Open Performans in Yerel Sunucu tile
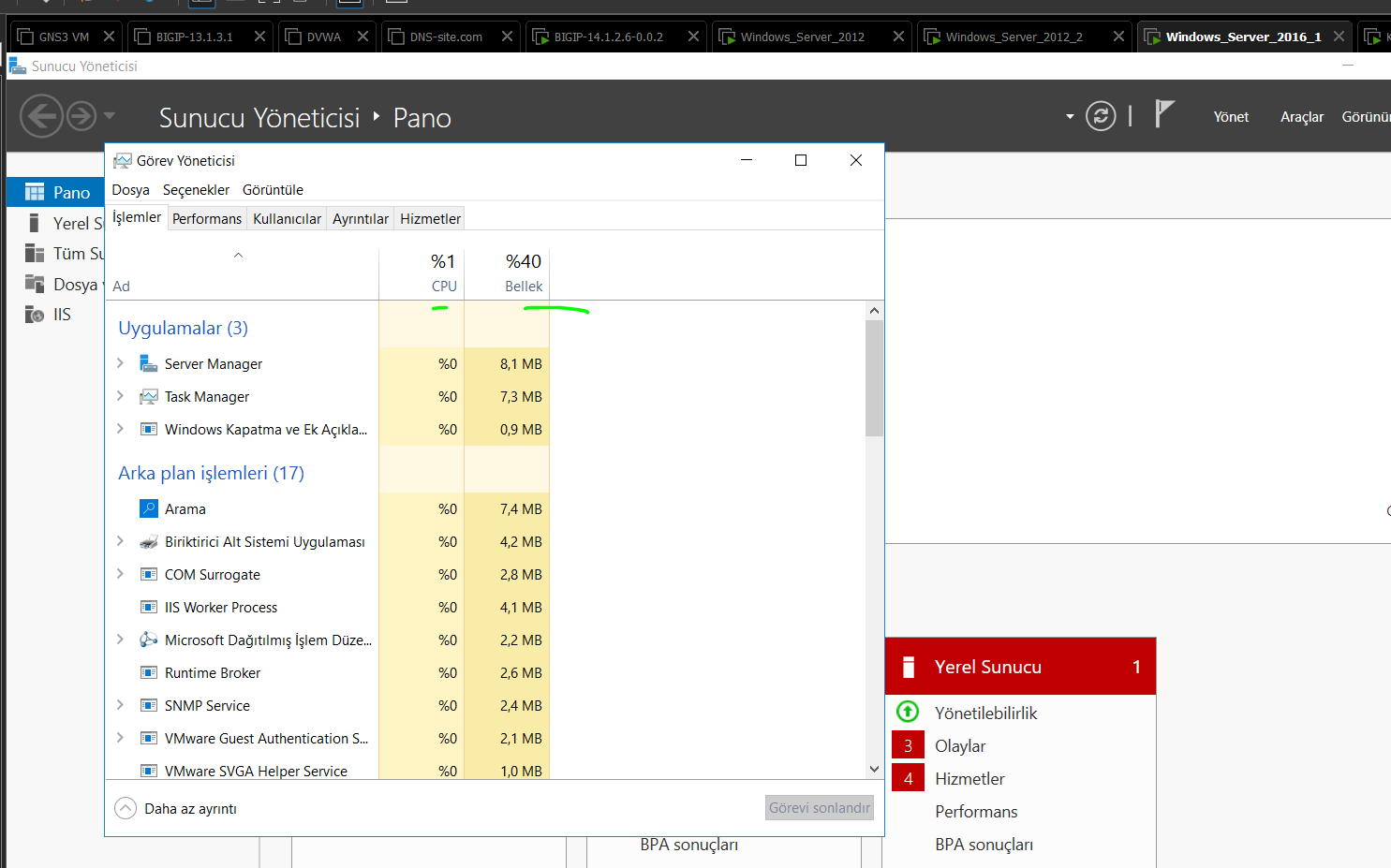The width and height of the screenshot is (1391, 868). point(976,812)
